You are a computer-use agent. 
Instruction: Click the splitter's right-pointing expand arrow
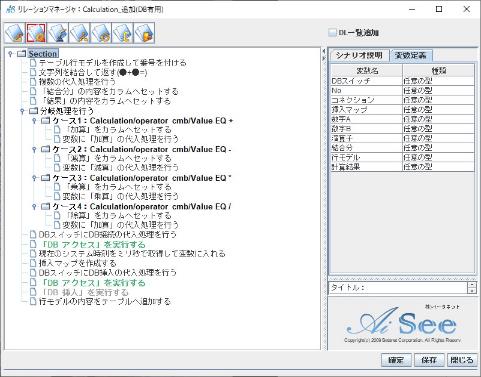[323, 58]
